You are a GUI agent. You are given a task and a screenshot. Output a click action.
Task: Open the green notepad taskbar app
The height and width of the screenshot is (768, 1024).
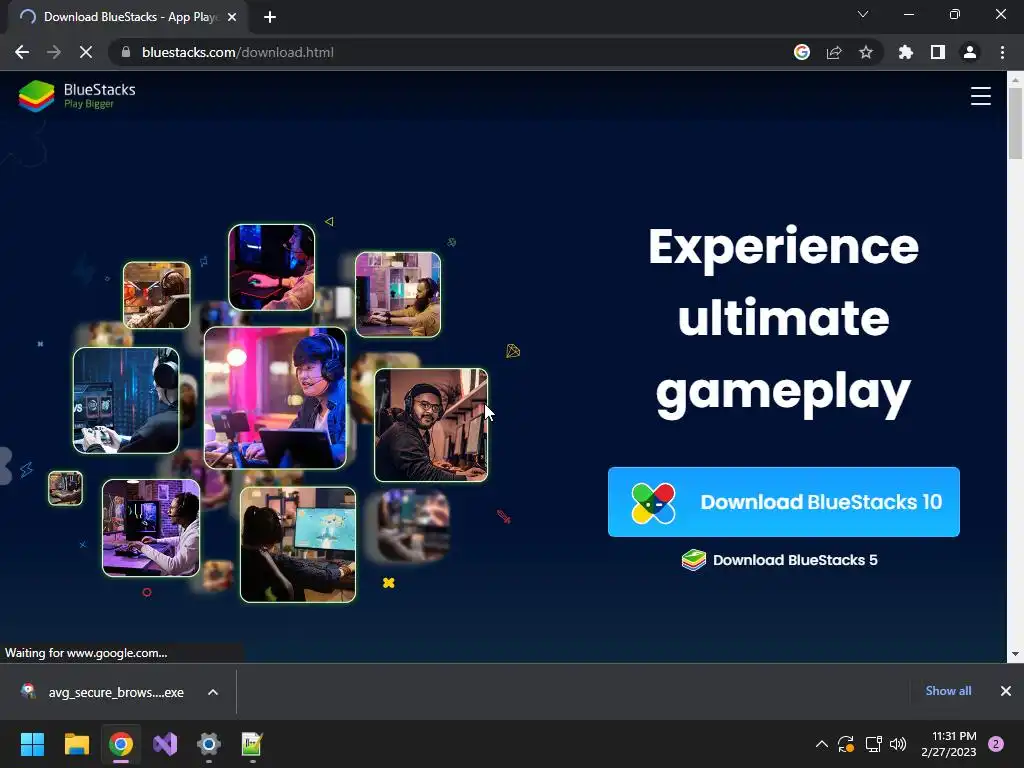(x=252, y=744)
